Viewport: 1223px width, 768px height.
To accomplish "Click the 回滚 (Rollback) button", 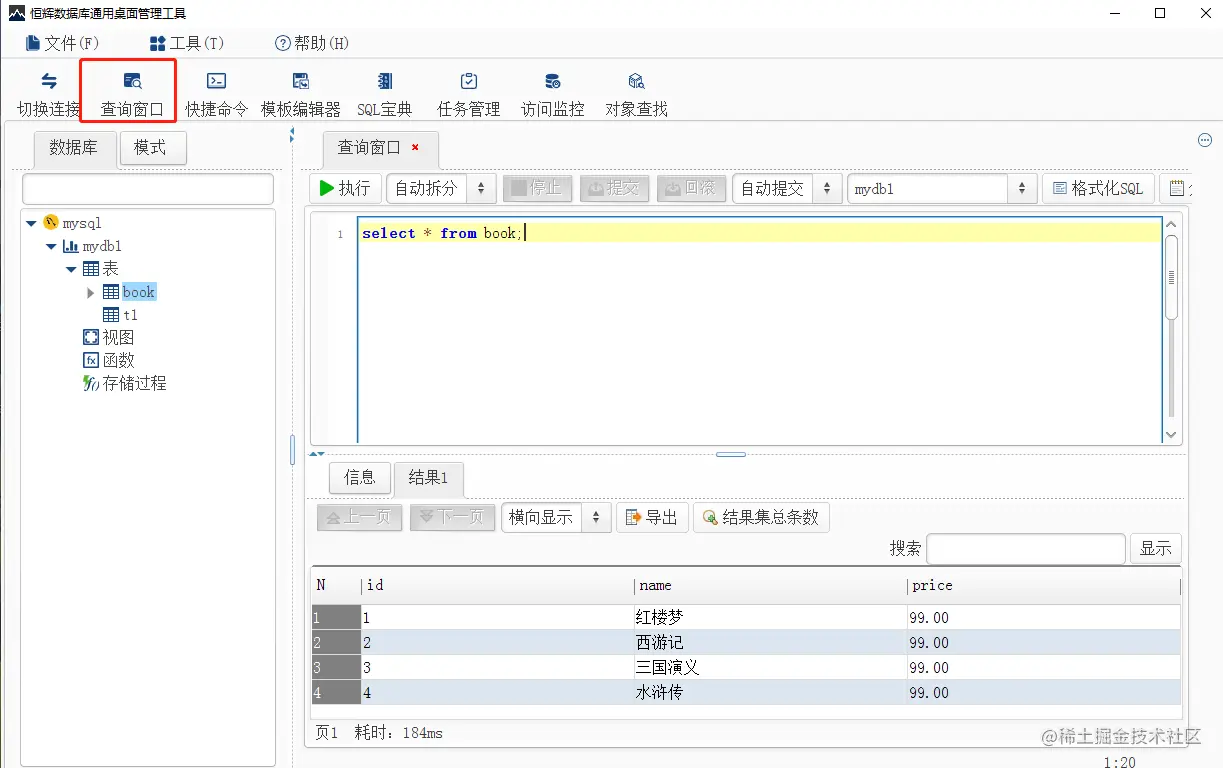I will 691,188.
